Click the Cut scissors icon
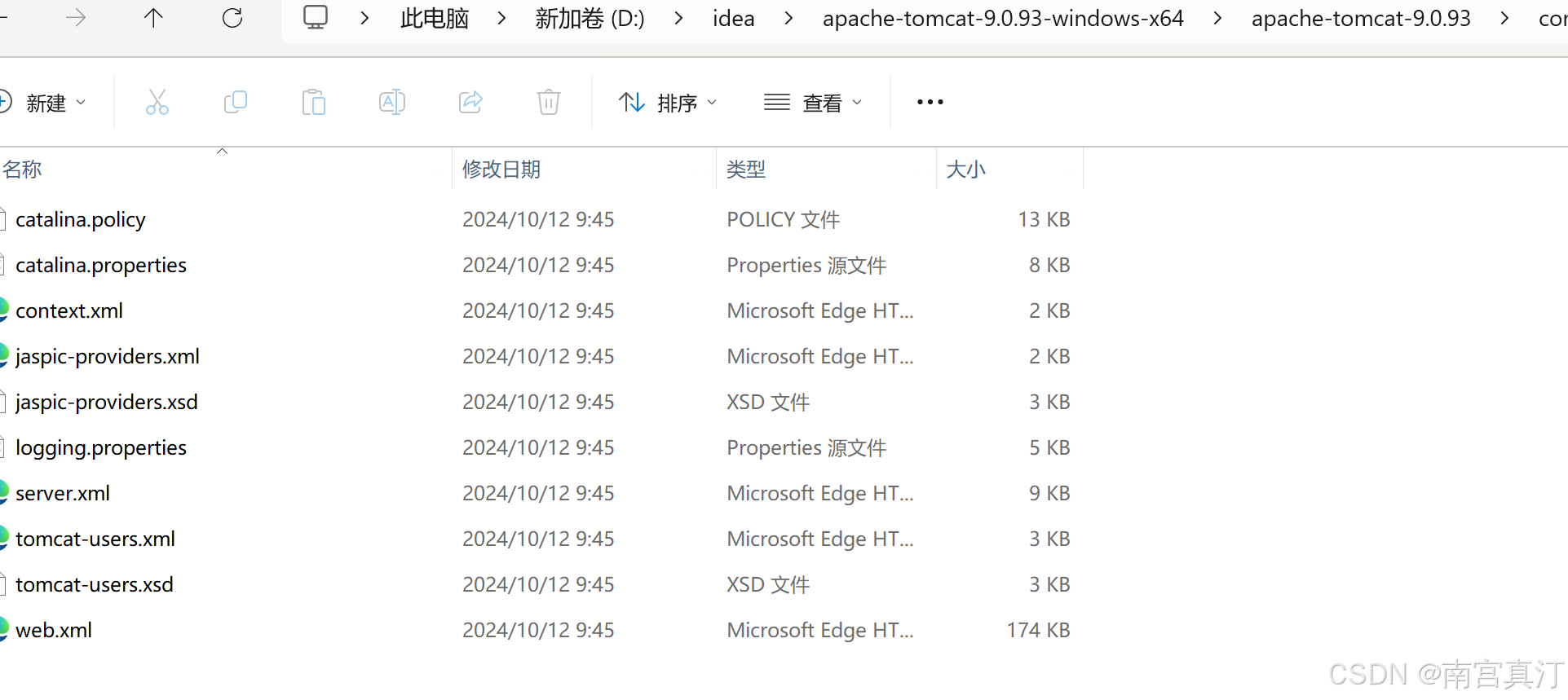Viewport: 1568px width, 700px height. coord(157,102)
